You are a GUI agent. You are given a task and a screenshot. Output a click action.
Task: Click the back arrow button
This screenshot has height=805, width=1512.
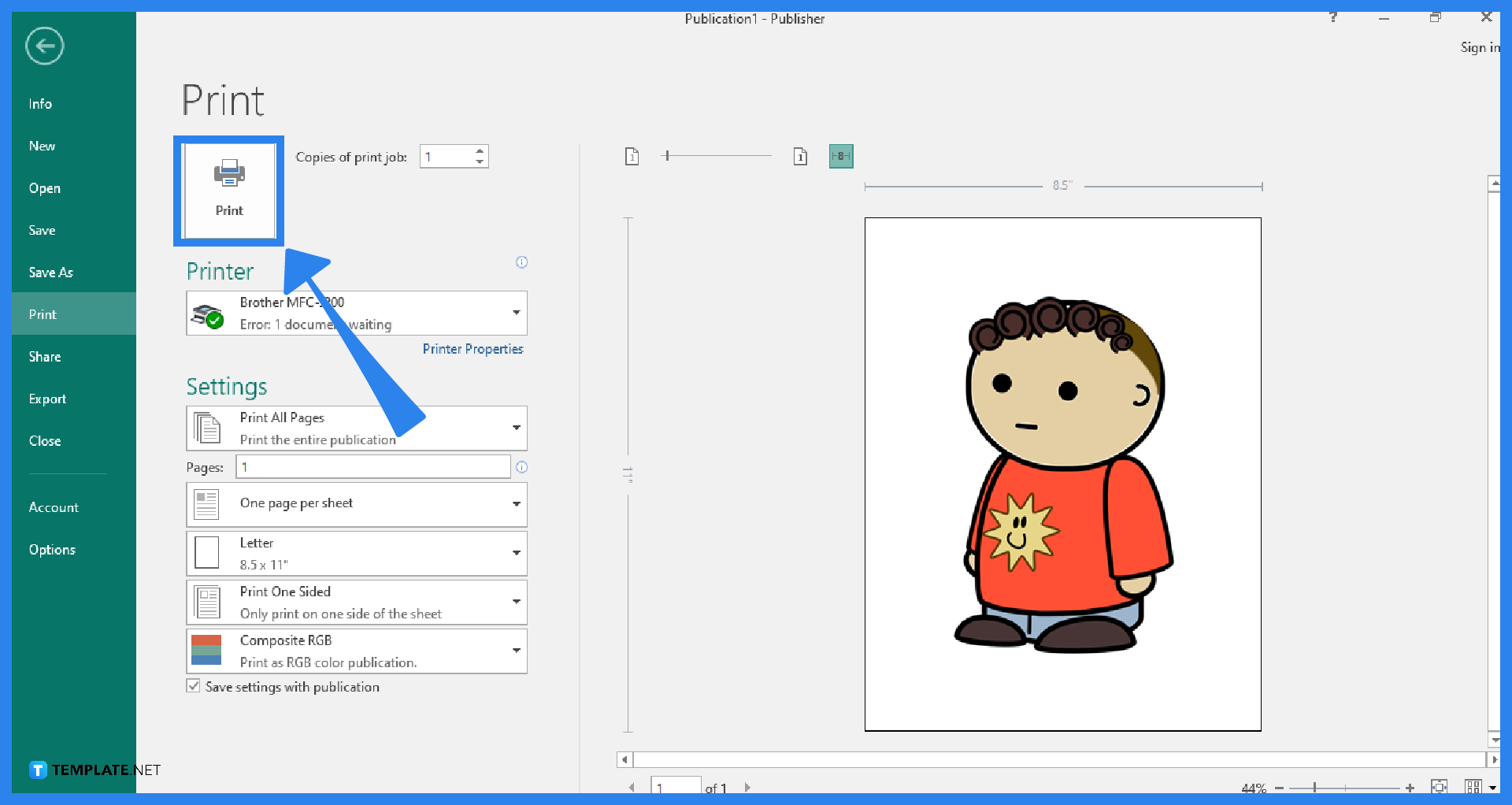[44, 46]
